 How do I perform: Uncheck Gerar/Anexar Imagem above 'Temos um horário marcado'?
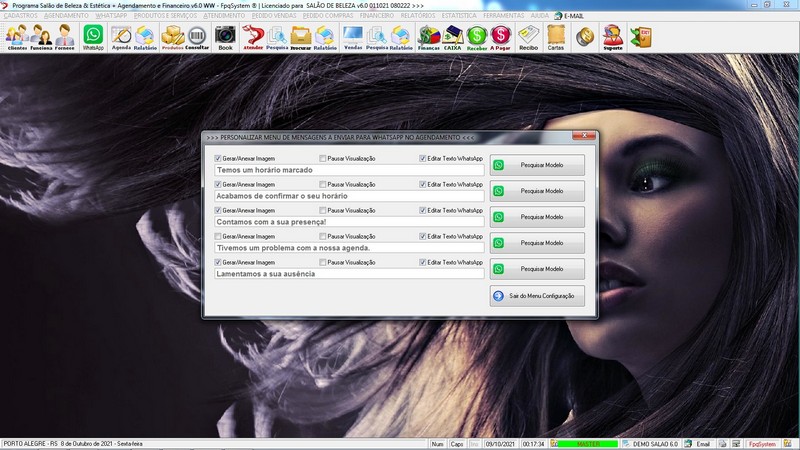[x=218, y=158]
